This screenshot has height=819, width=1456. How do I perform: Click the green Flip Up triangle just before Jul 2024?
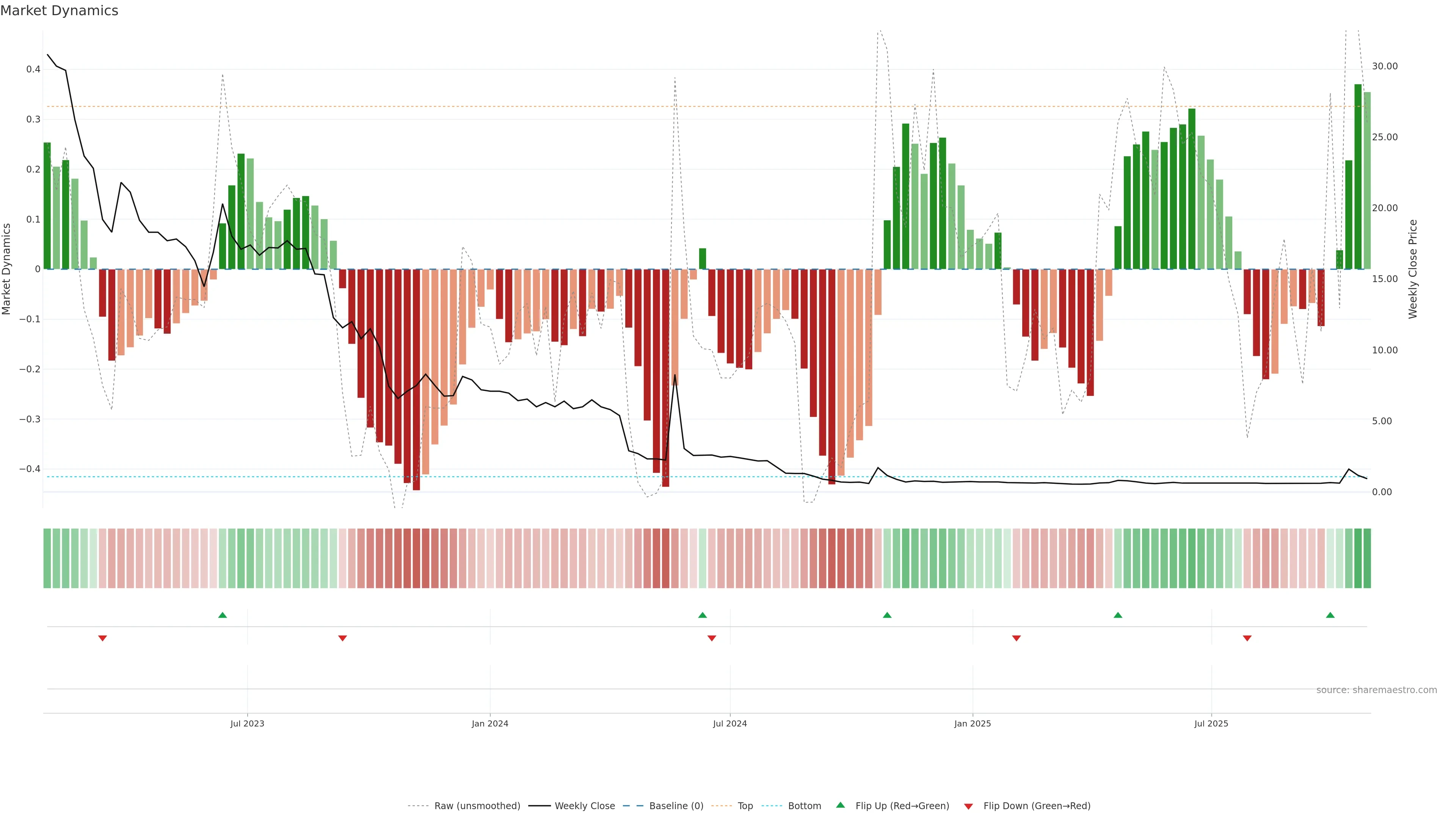tap(703, 615)
